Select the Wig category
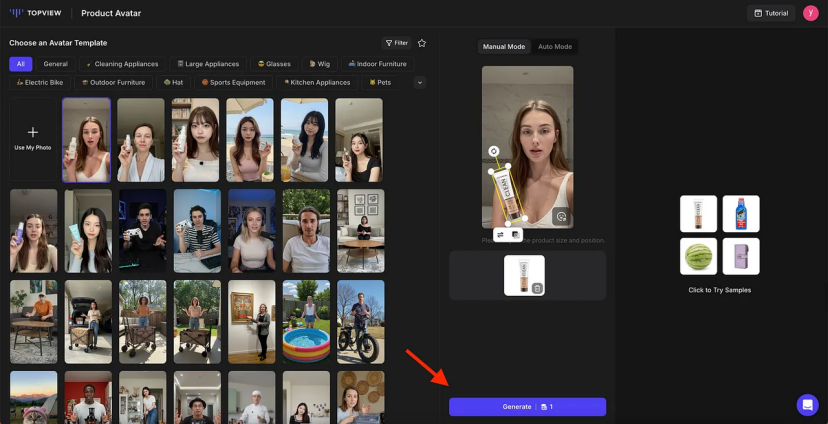This screenshot has height=424, width=828. click(x=319, y=64)
